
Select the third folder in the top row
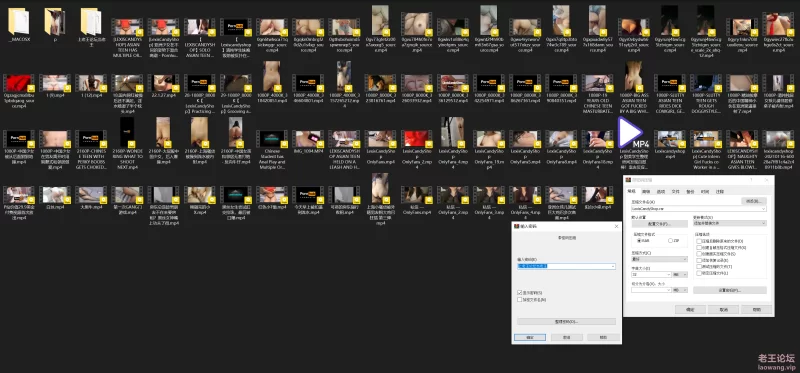click(91, 21)
